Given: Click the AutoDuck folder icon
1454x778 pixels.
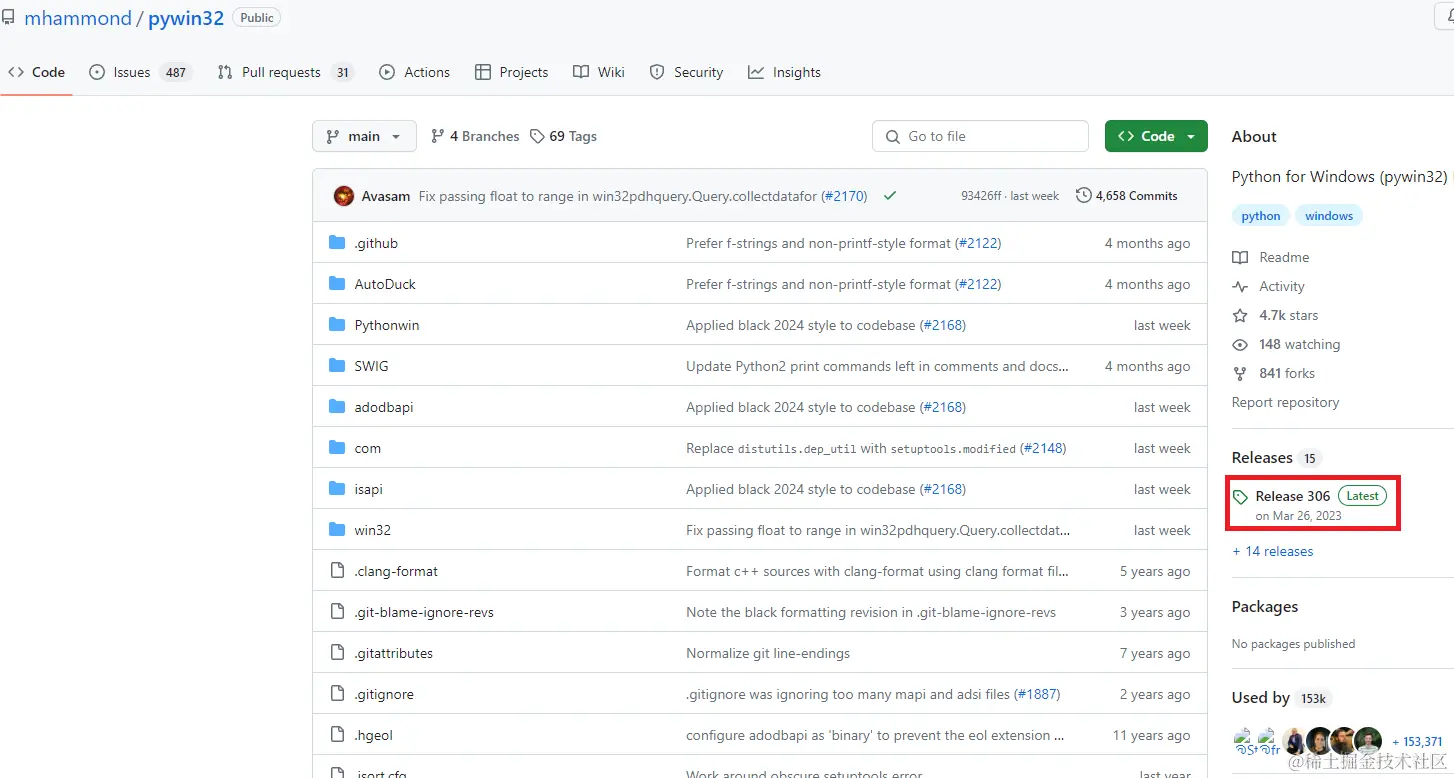Looking at the screenshot, I should [337, 284].
